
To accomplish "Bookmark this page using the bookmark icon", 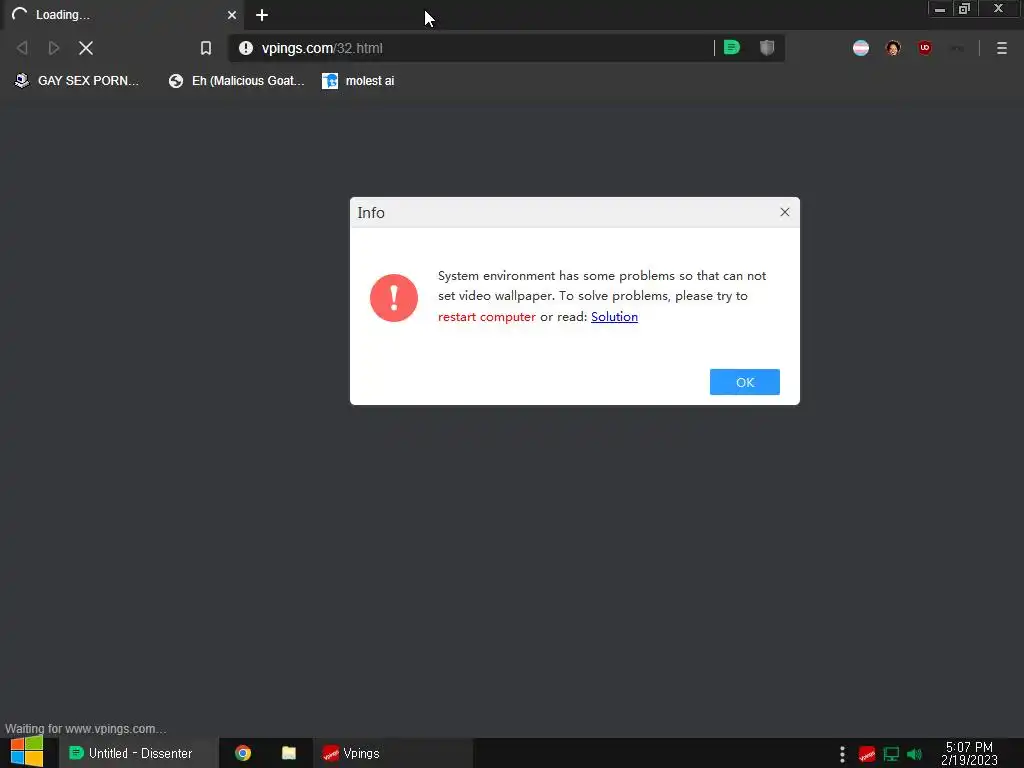I will (206, 48).
